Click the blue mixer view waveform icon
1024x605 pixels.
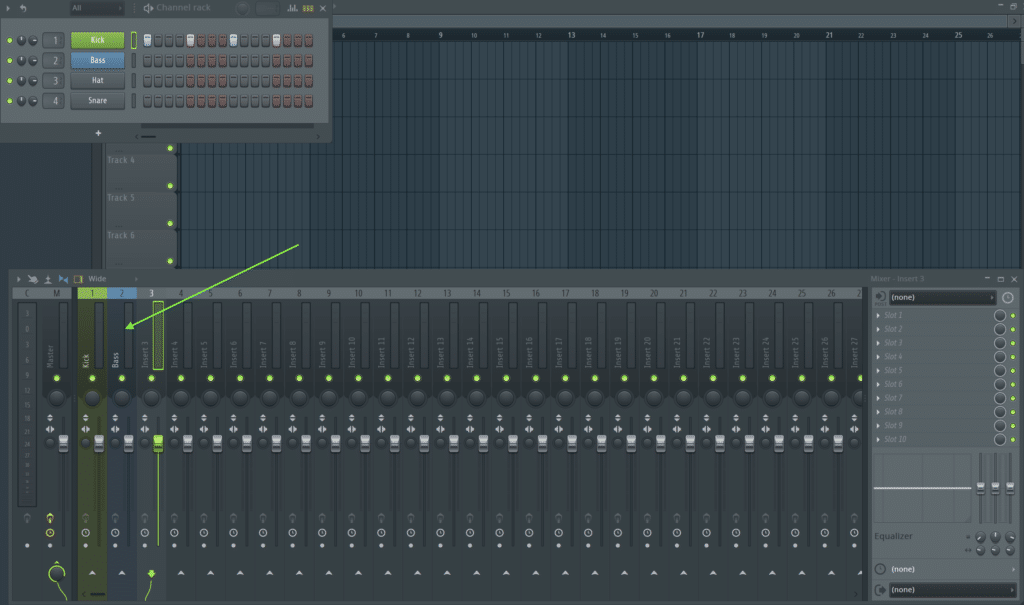tap(63, 279)
